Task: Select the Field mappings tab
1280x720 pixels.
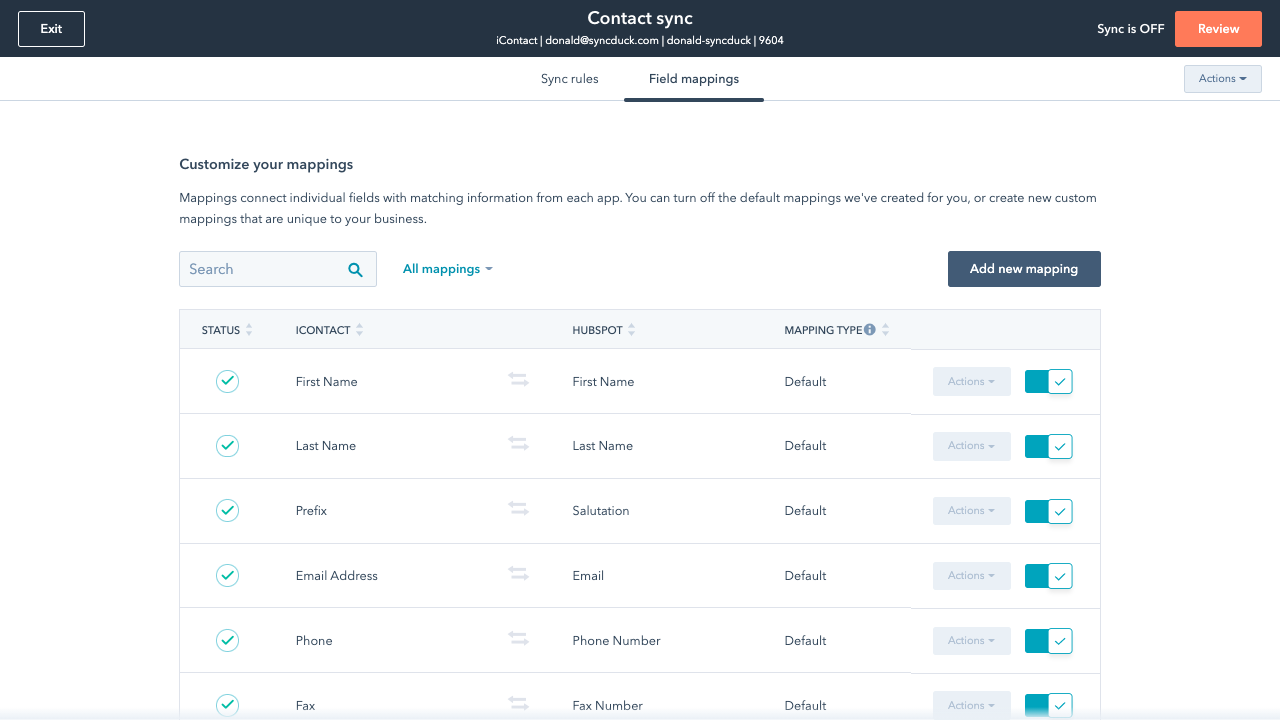Action: coord(694,79)
